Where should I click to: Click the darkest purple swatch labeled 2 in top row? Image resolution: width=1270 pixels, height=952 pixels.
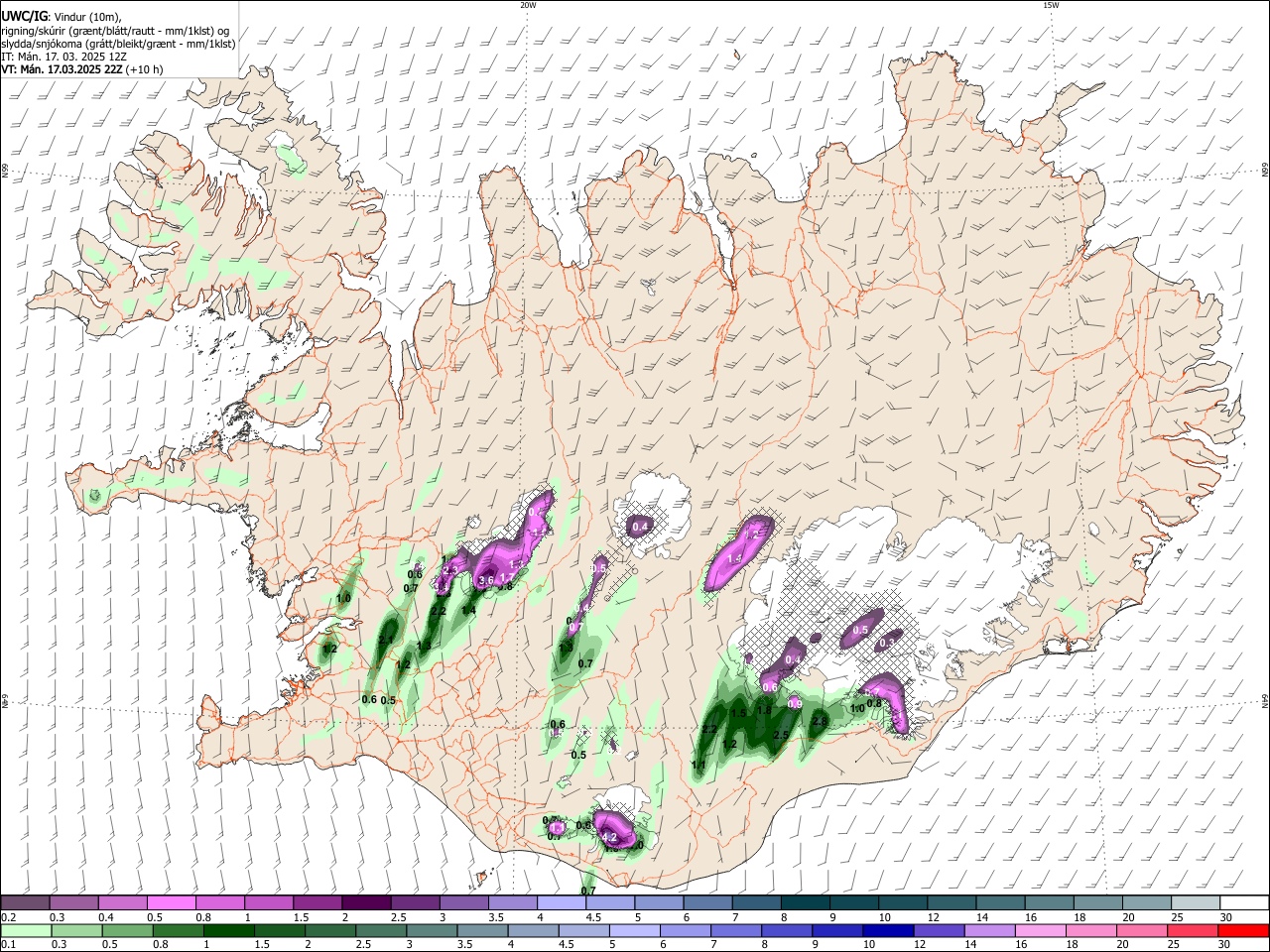(x=366, y=903)
